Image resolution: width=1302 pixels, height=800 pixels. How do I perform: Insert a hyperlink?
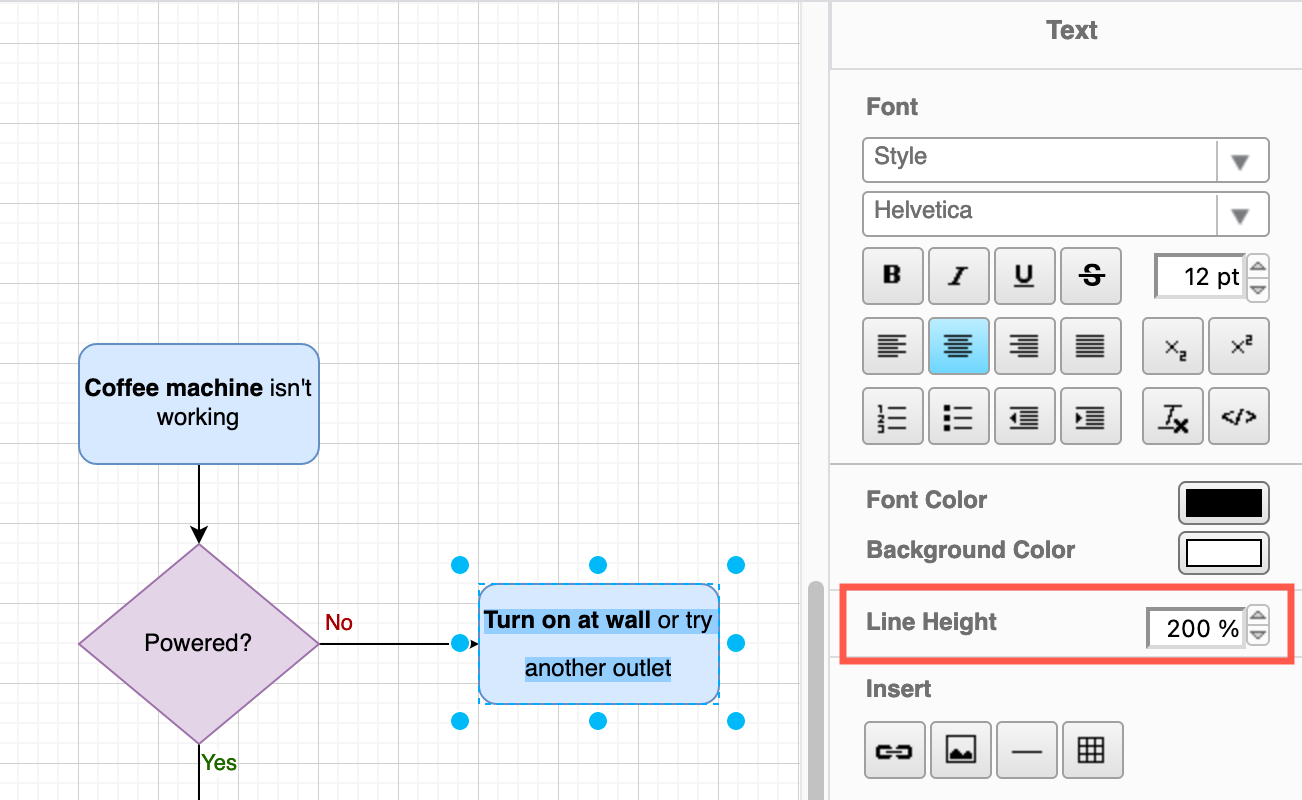(893, 750)
